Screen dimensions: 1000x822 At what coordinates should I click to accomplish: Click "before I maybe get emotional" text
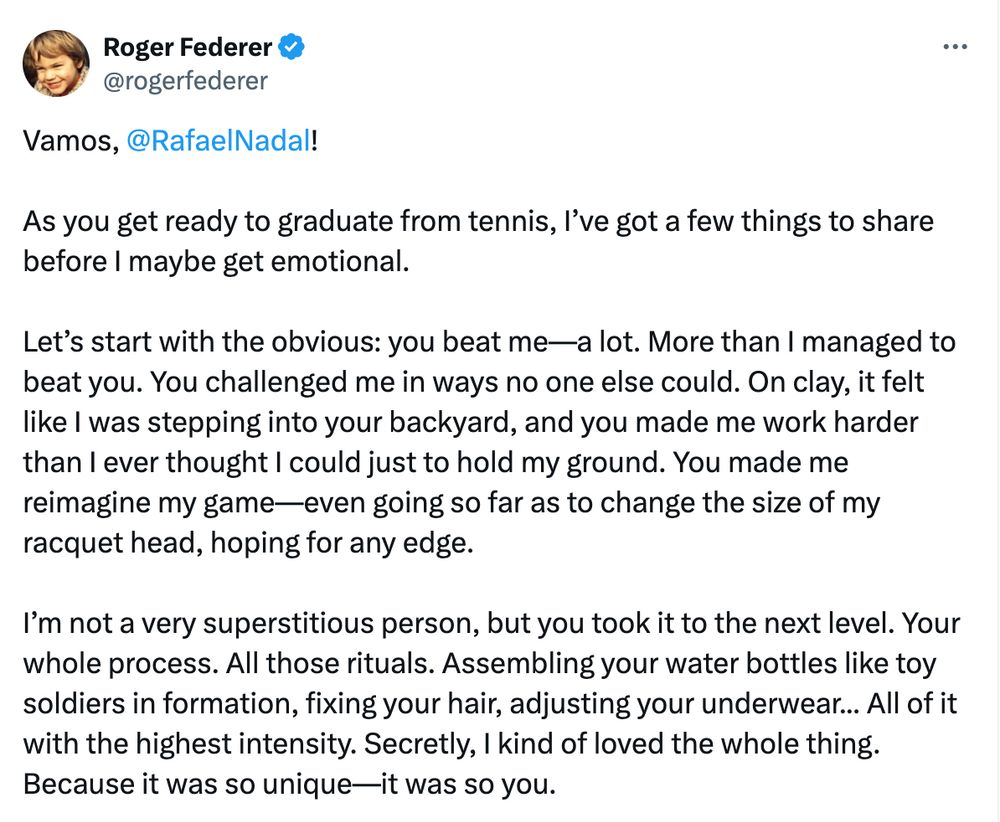click(216, 260)
